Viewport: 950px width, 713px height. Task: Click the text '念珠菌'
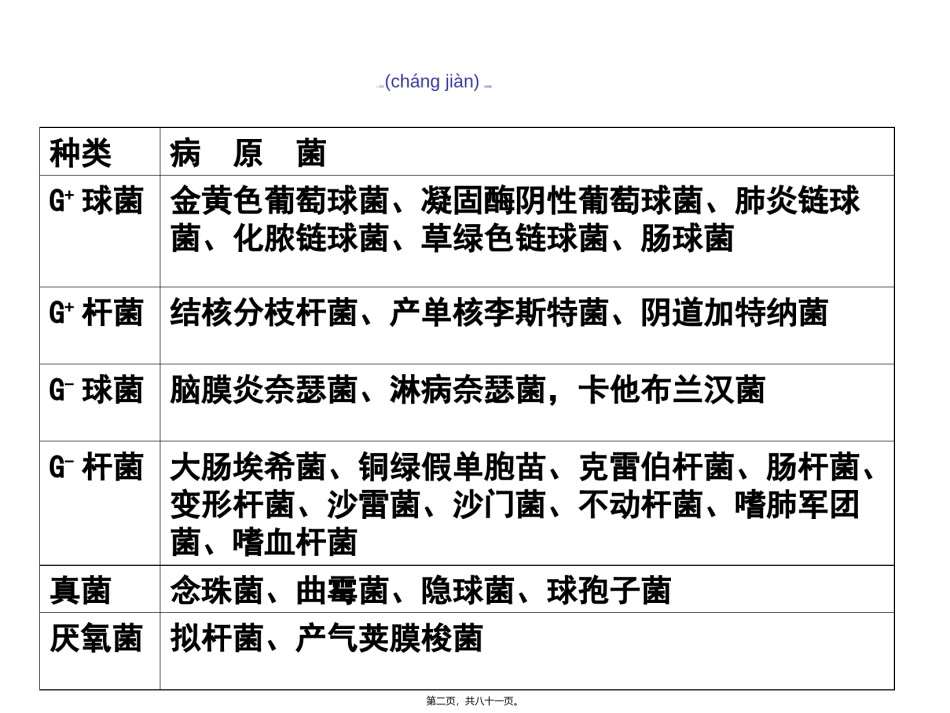pyautogui.click(x=216, y=591)
